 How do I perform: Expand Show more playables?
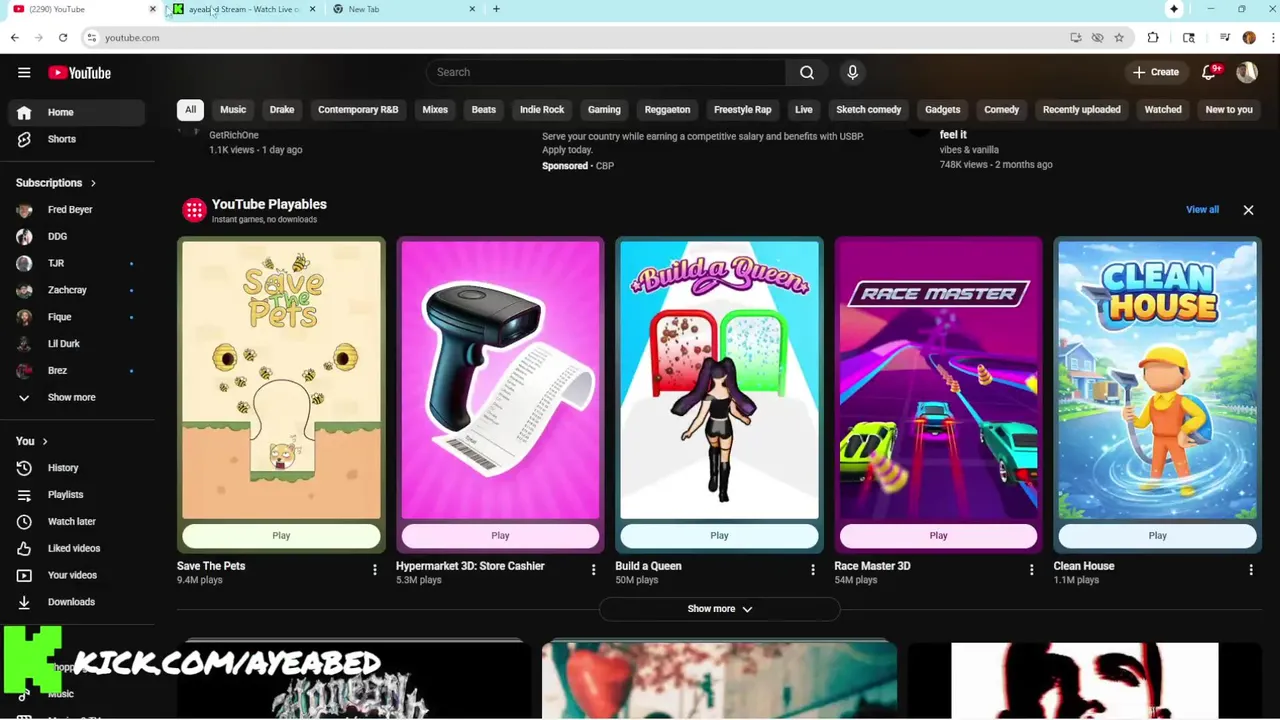click(x=719, y=608)
